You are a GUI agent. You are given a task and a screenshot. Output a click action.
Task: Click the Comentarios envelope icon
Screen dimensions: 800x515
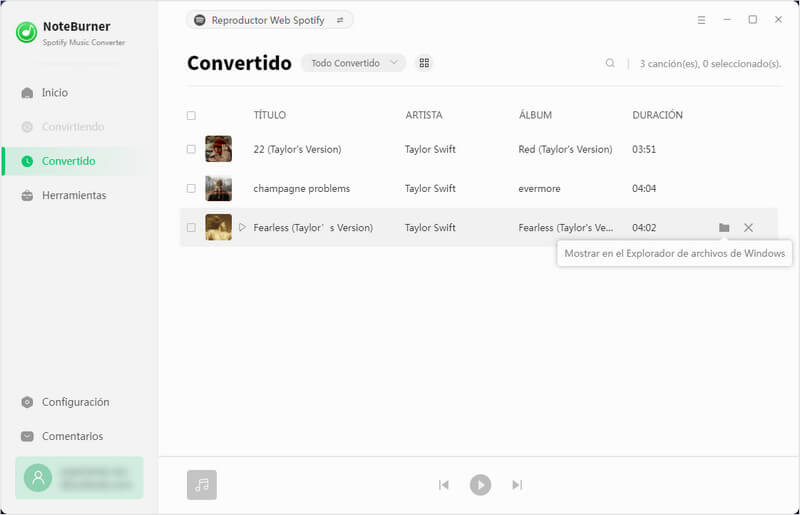tap(28, 436)
